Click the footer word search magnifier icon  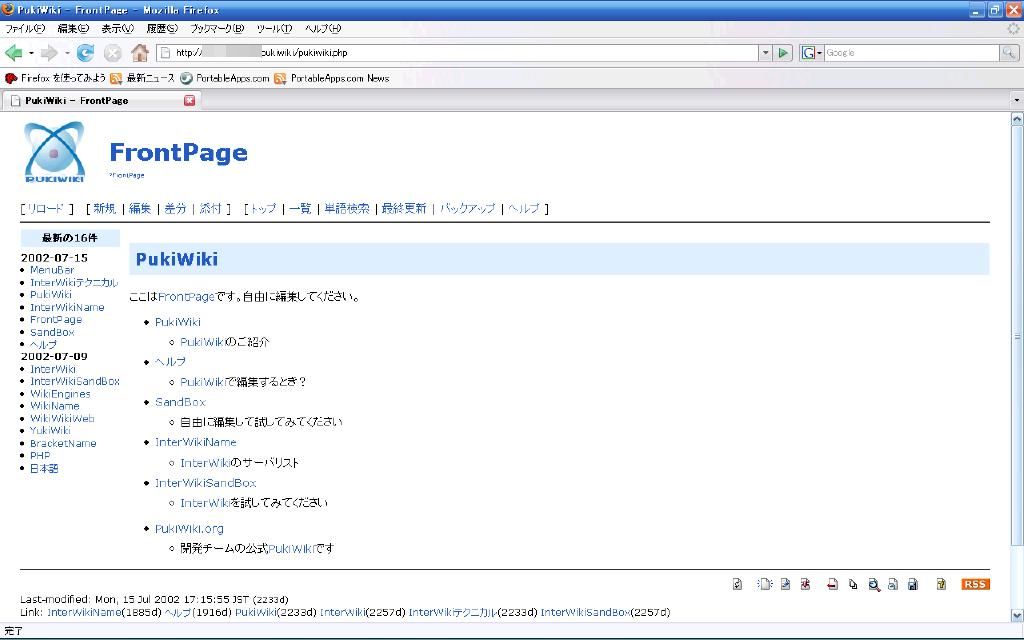[874, 584]
